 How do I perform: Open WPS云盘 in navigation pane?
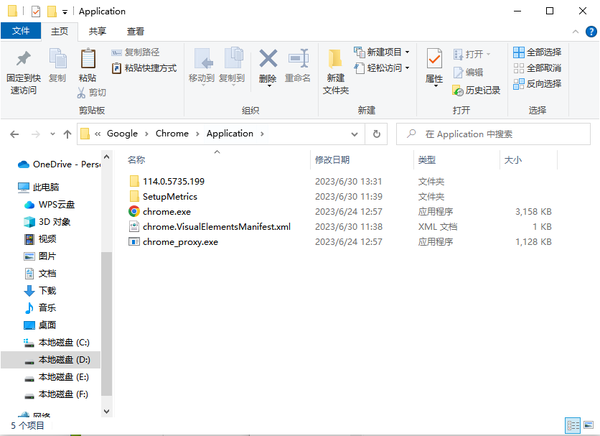tap(49, 204)
